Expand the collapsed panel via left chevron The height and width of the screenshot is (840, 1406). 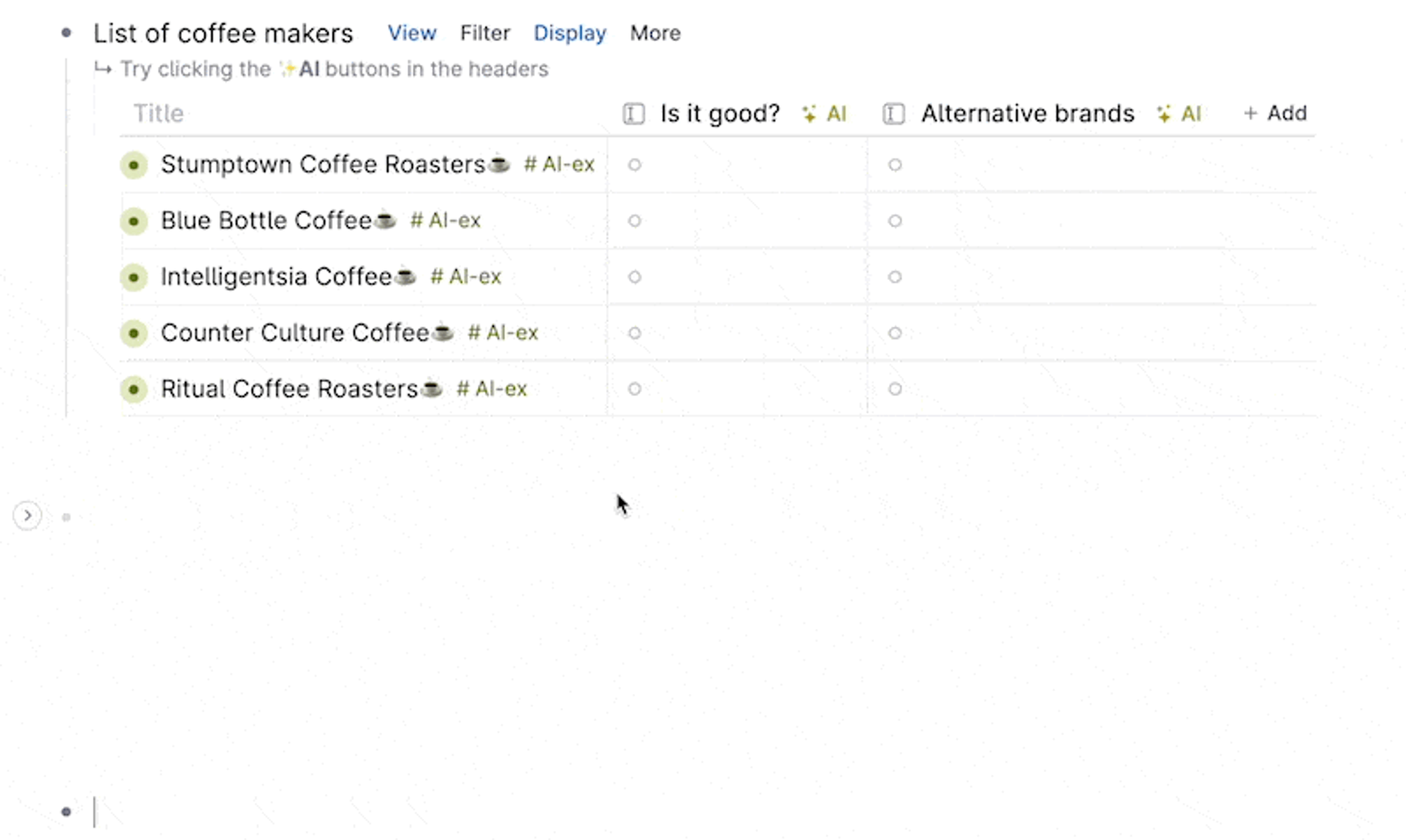click(27, 515)
